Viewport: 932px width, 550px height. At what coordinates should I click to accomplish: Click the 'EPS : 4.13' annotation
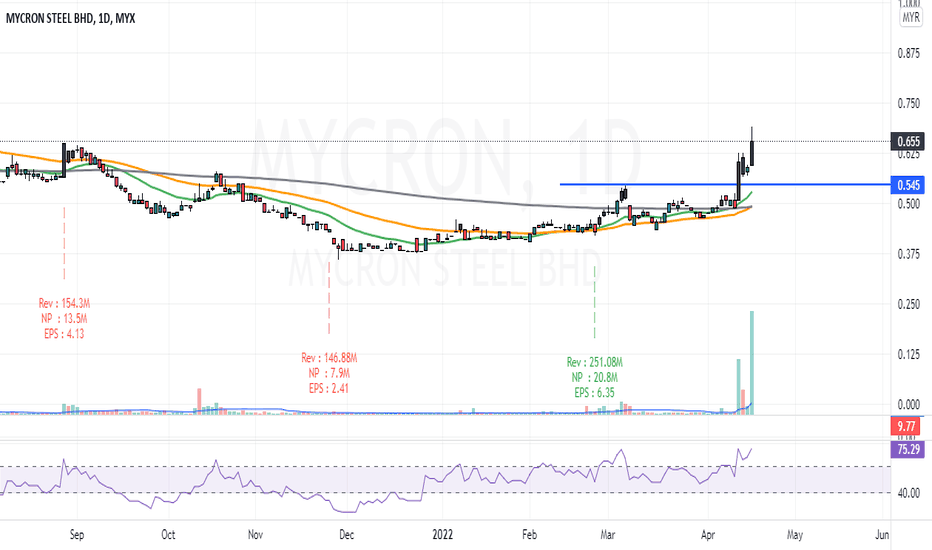coord(64,334)
